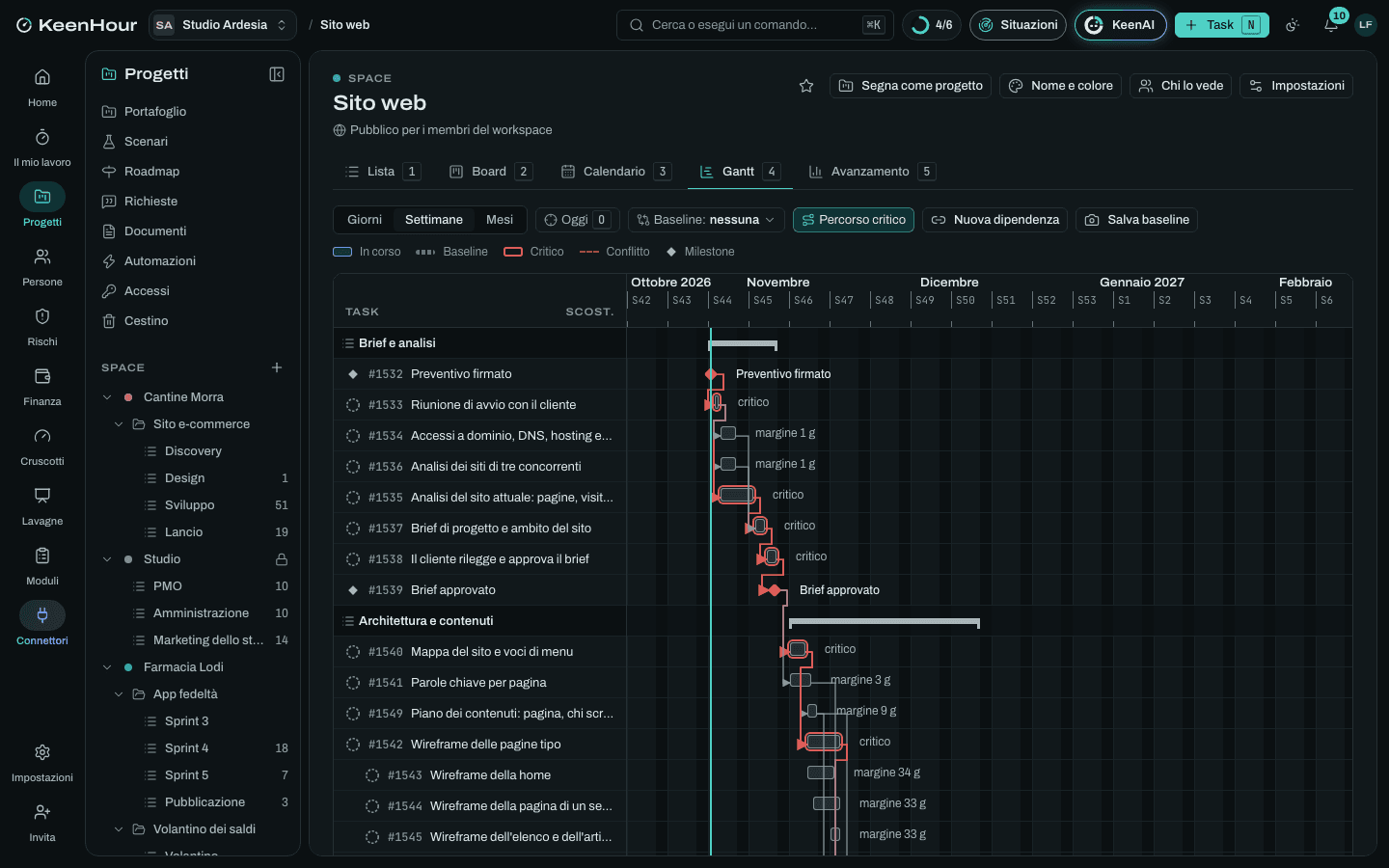Switch timeline scale to Giorni
This screenshot has width=1389, height=868.
coord(365,220)
